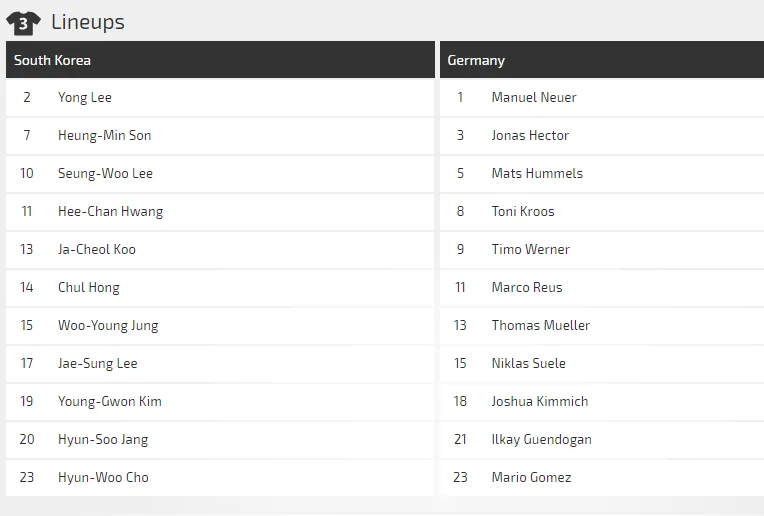764x516 pixels.
Task: Select Mario Gomez in lineup
Action: tap(531, 477)
